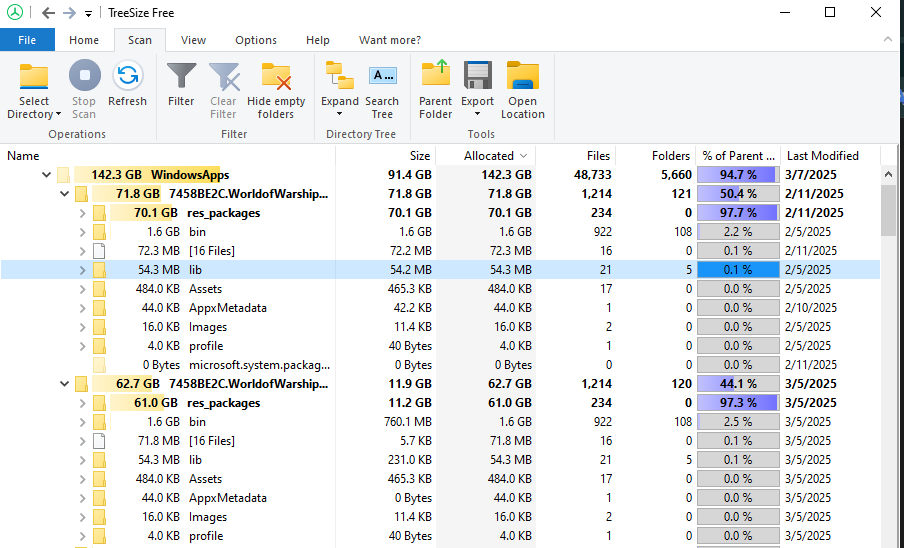The image size is (904, 548).
Task: Sort by the Name column header
Action: point(168,156)
